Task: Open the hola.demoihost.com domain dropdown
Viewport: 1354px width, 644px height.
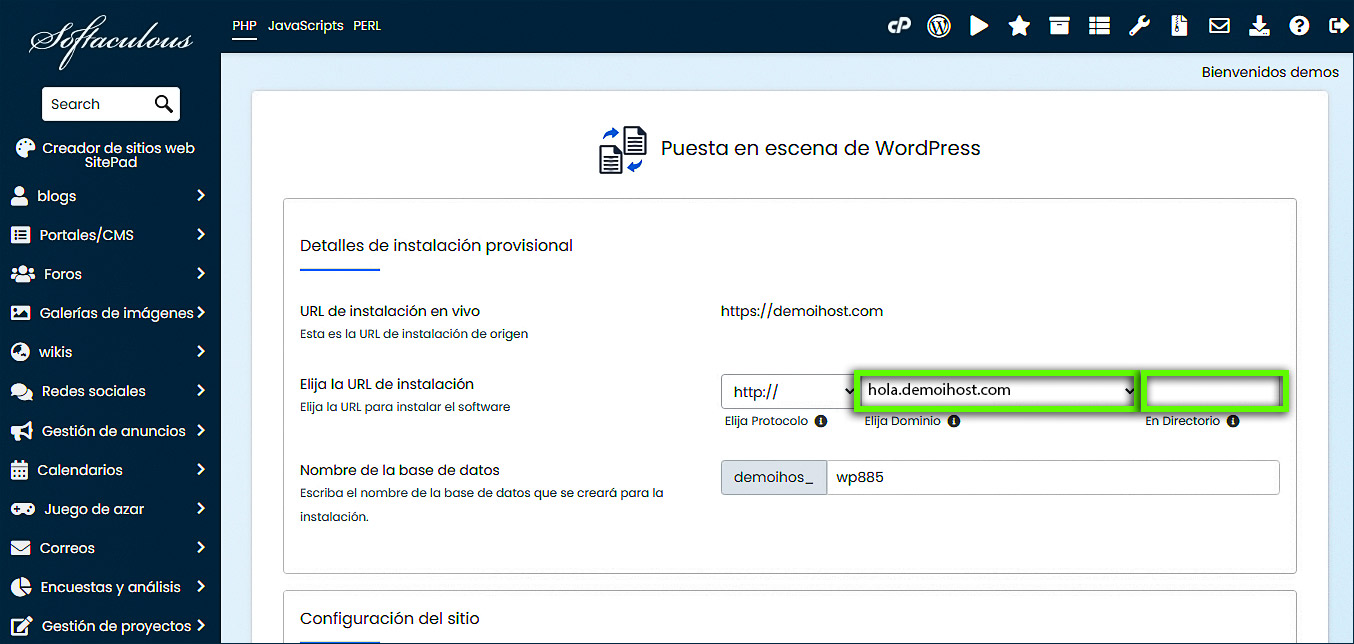Action: (995, 390)
